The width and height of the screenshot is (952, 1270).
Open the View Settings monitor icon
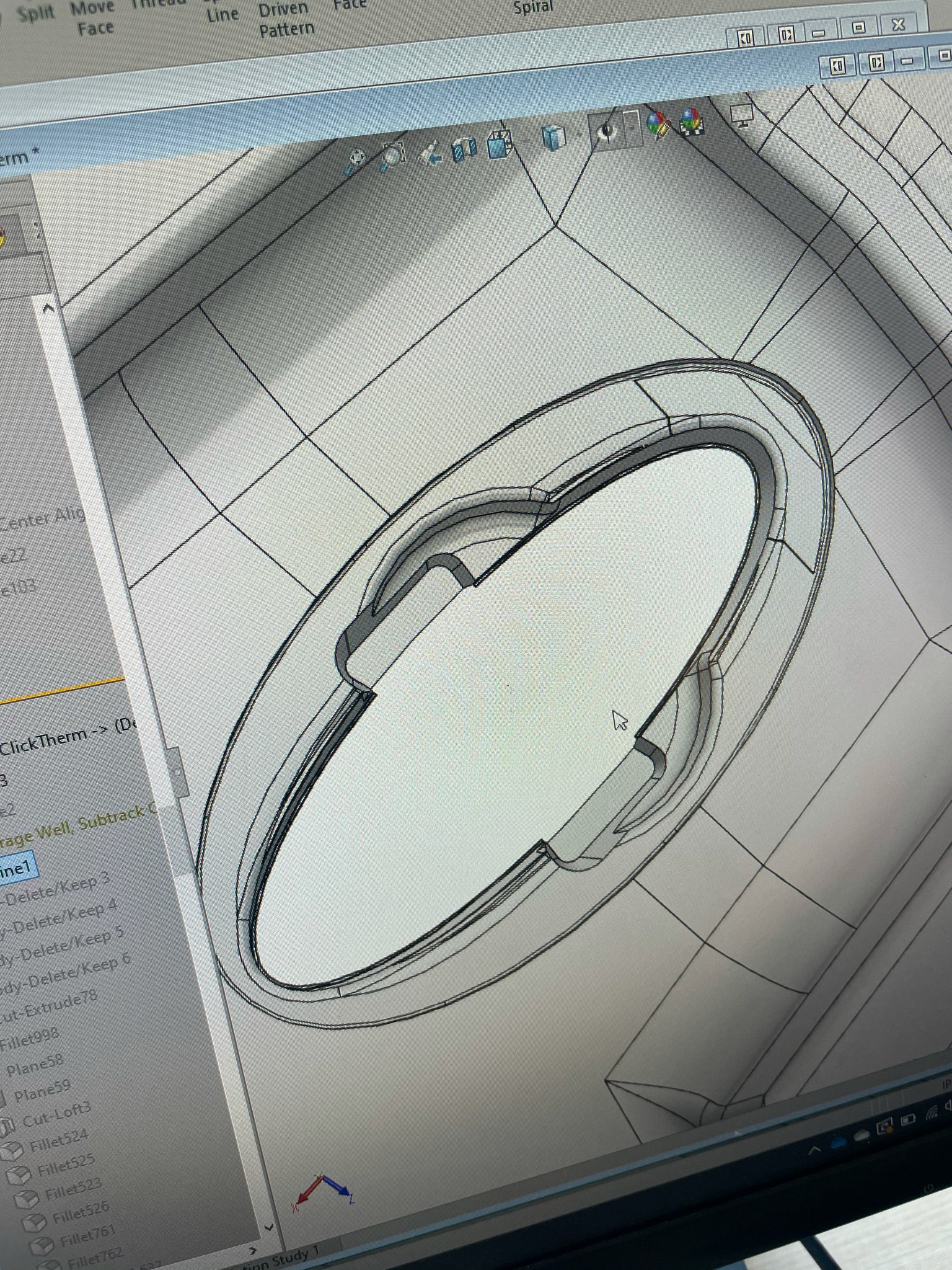[x=741, y=115]
